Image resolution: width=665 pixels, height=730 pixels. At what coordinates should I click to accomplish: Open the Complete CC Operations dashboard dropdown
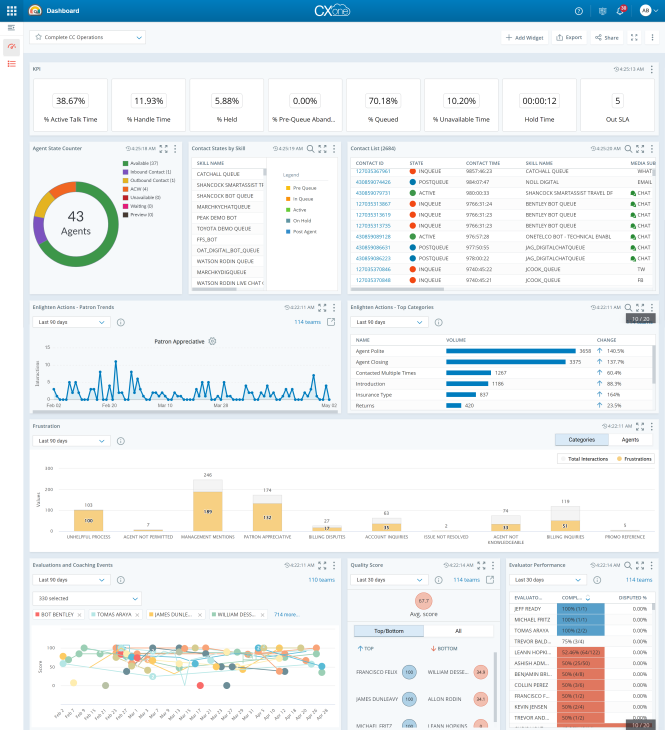tap(88, 37)
